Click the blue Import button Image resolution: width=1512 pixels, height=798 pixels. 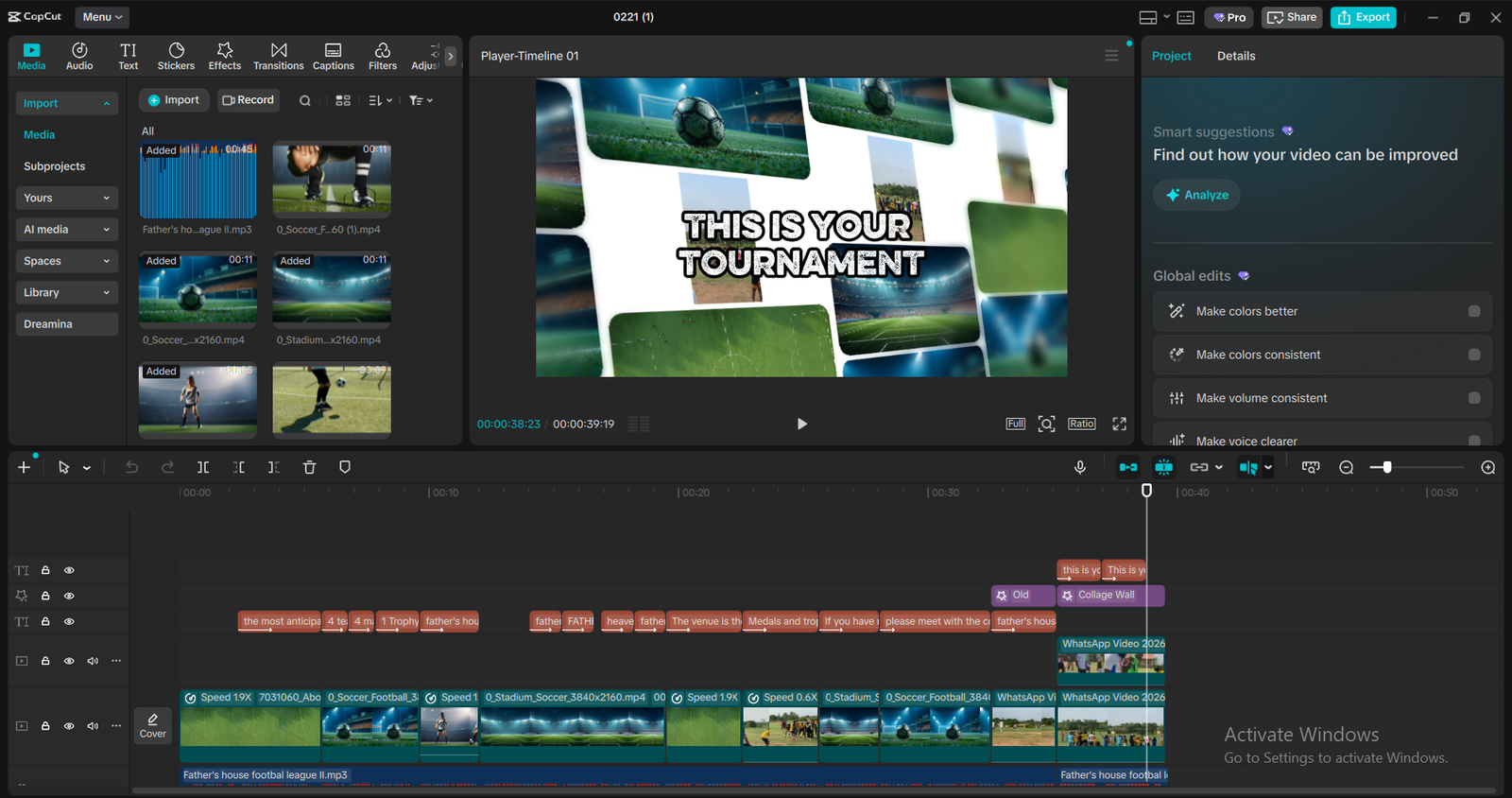pos(174,100)
